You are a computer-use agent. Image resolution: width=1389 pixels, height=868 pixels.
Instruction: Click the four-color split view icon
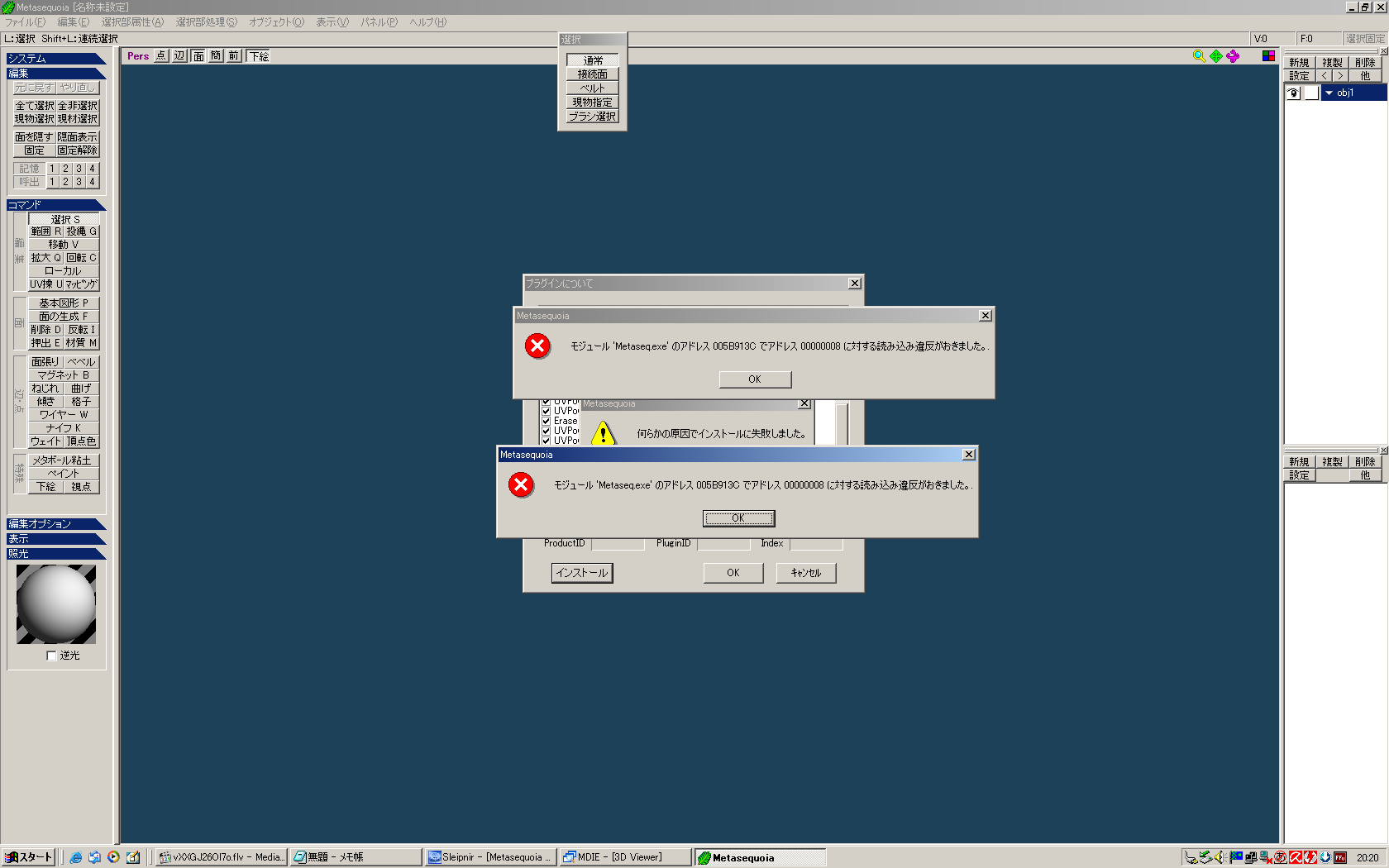1268,56
